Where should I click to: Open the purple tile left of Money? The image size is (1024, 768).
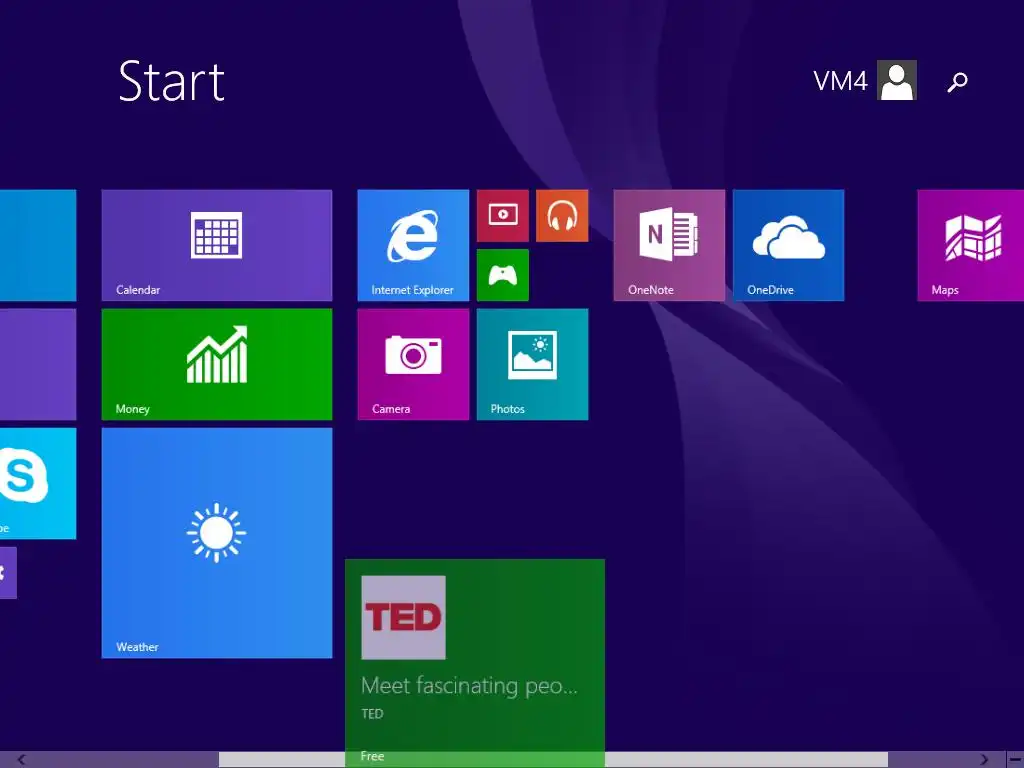38,364
